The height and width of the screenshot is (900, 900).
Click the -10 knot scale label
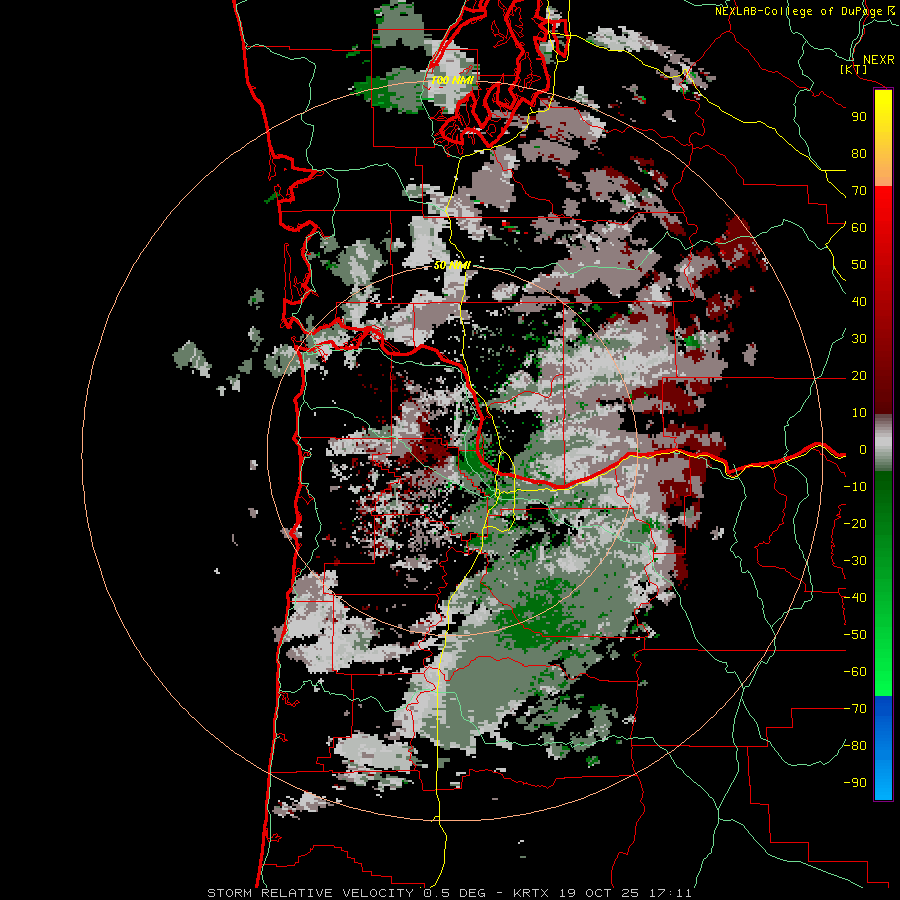coord(855,487)
